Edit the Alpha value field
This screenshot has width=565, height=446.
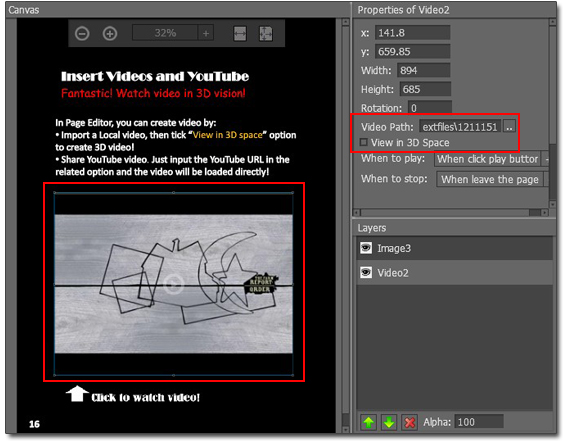coord(479,422)
